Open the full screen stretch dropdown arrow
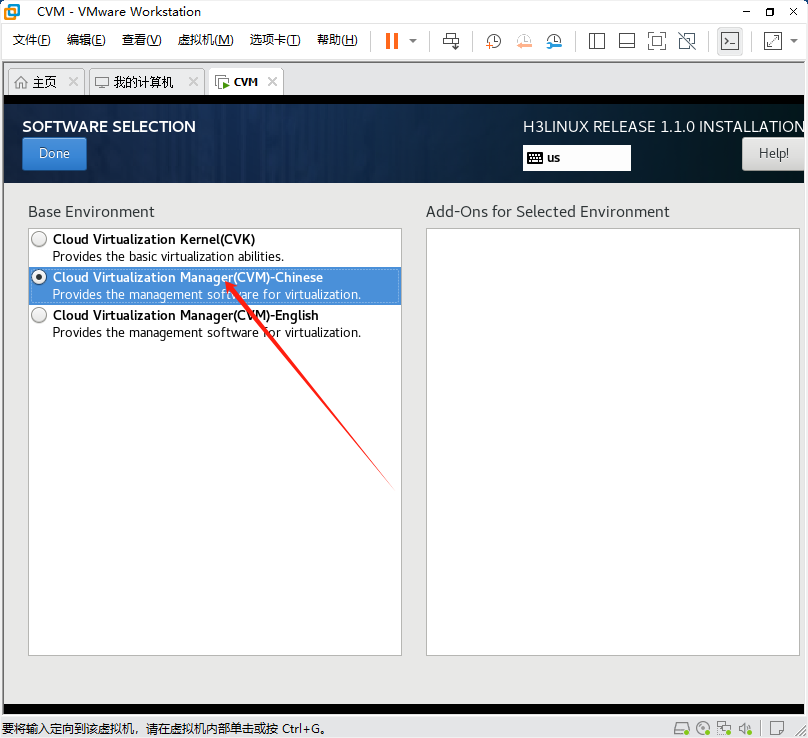Viewport: 808px width, 738px height. pos(790,41)
